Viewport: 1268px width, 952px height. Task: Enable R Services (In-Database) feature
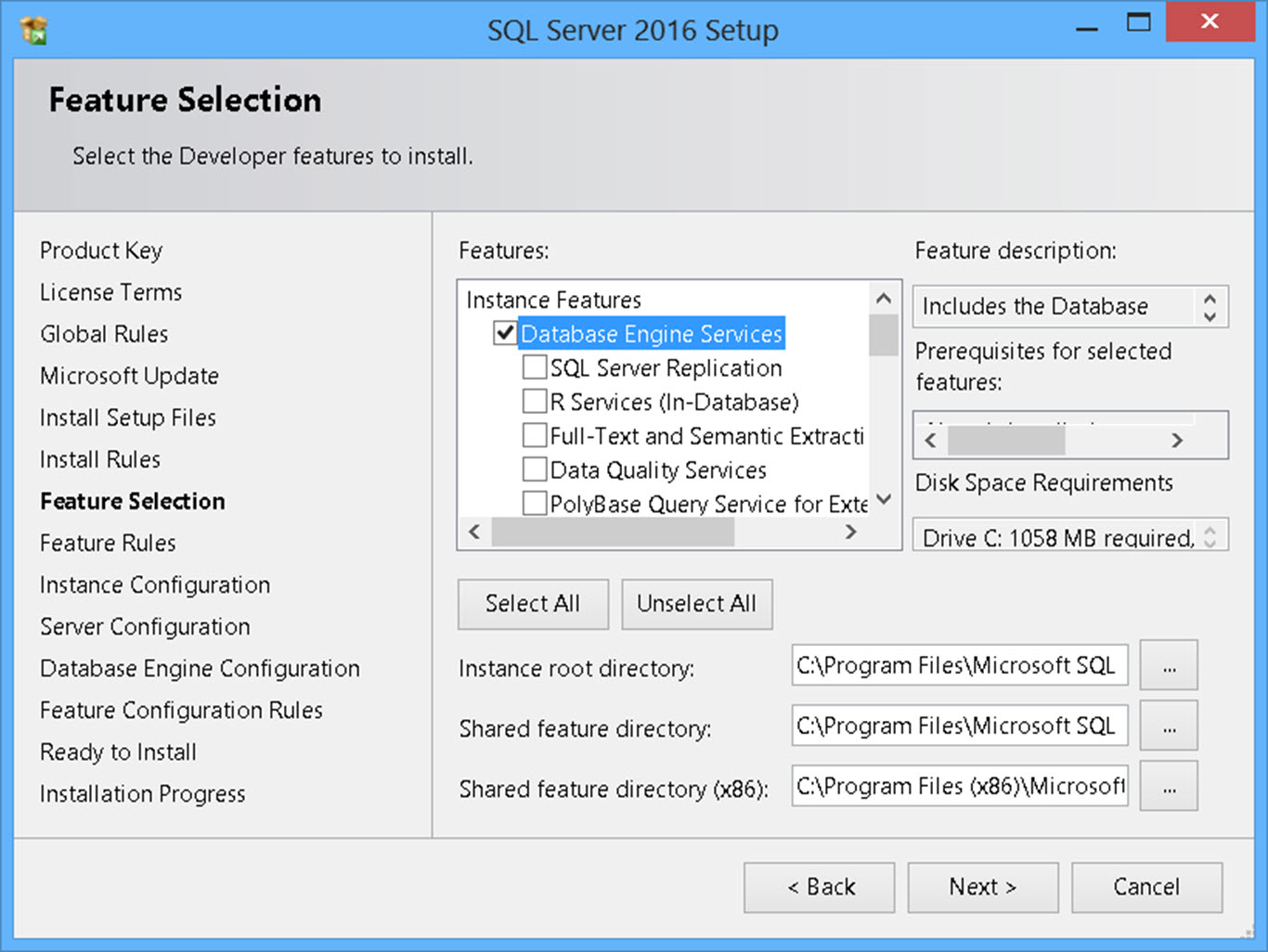click(535, 402)
